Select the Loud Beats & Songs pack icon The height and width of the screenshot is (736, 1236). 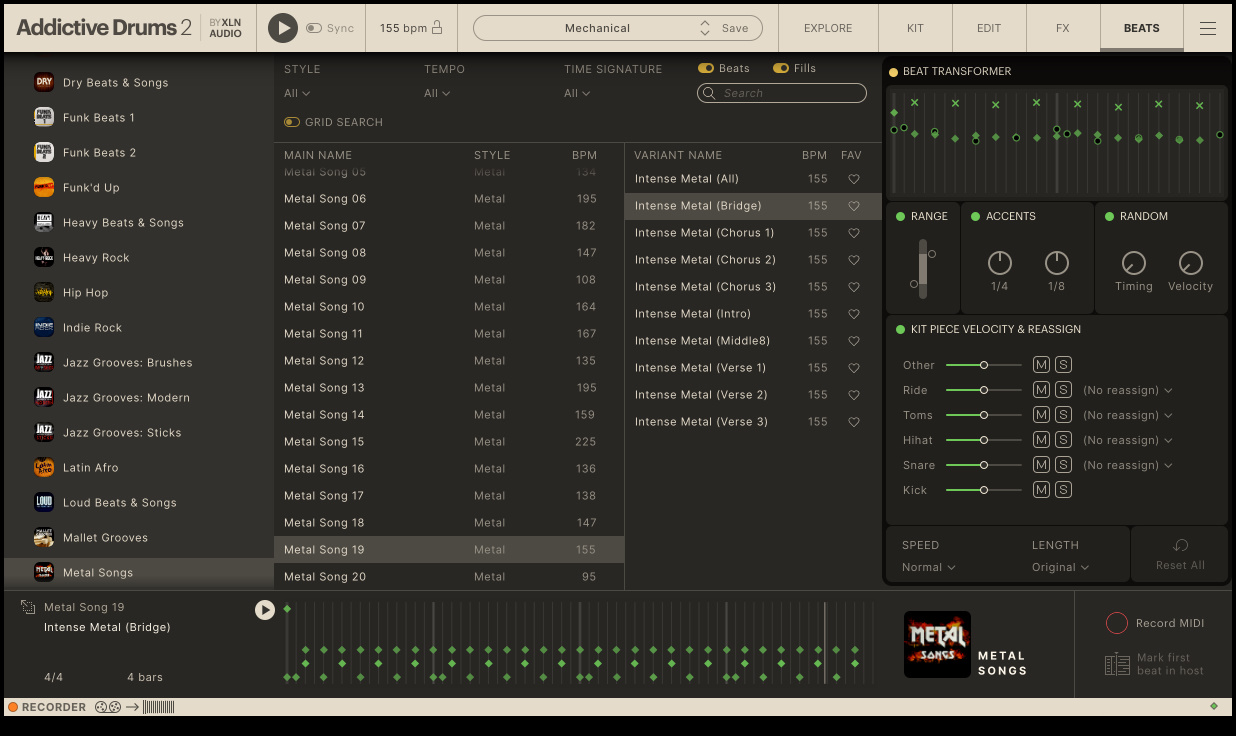44,502
